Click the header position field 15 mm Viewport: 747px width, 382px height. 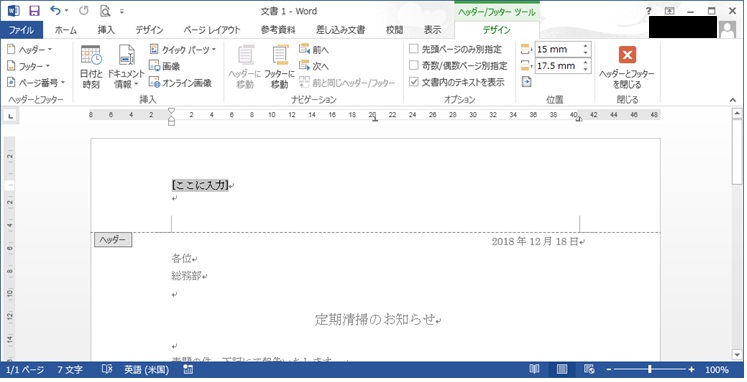[x=557, y=49]
